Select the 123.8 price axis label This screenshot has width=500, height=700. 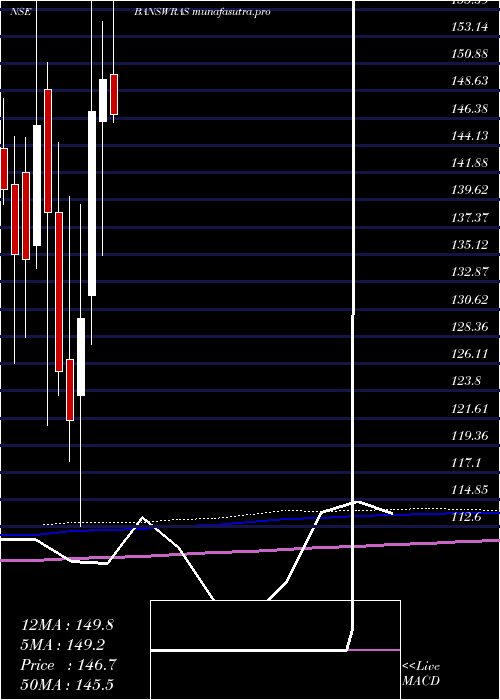coord(466,381)
